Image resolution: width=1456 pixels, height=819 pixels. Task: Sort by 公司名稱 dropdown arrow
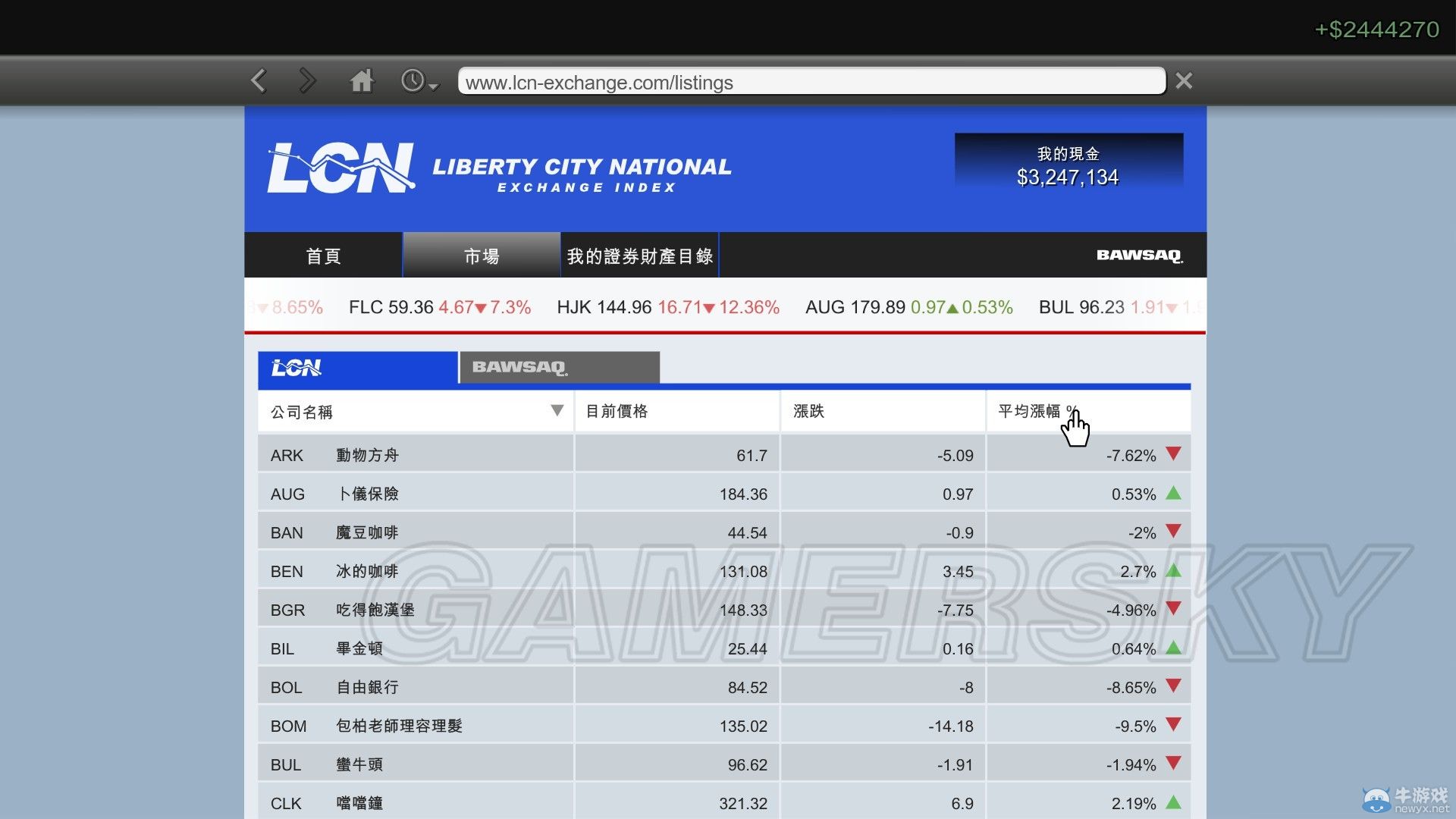(x=557, y=411)
